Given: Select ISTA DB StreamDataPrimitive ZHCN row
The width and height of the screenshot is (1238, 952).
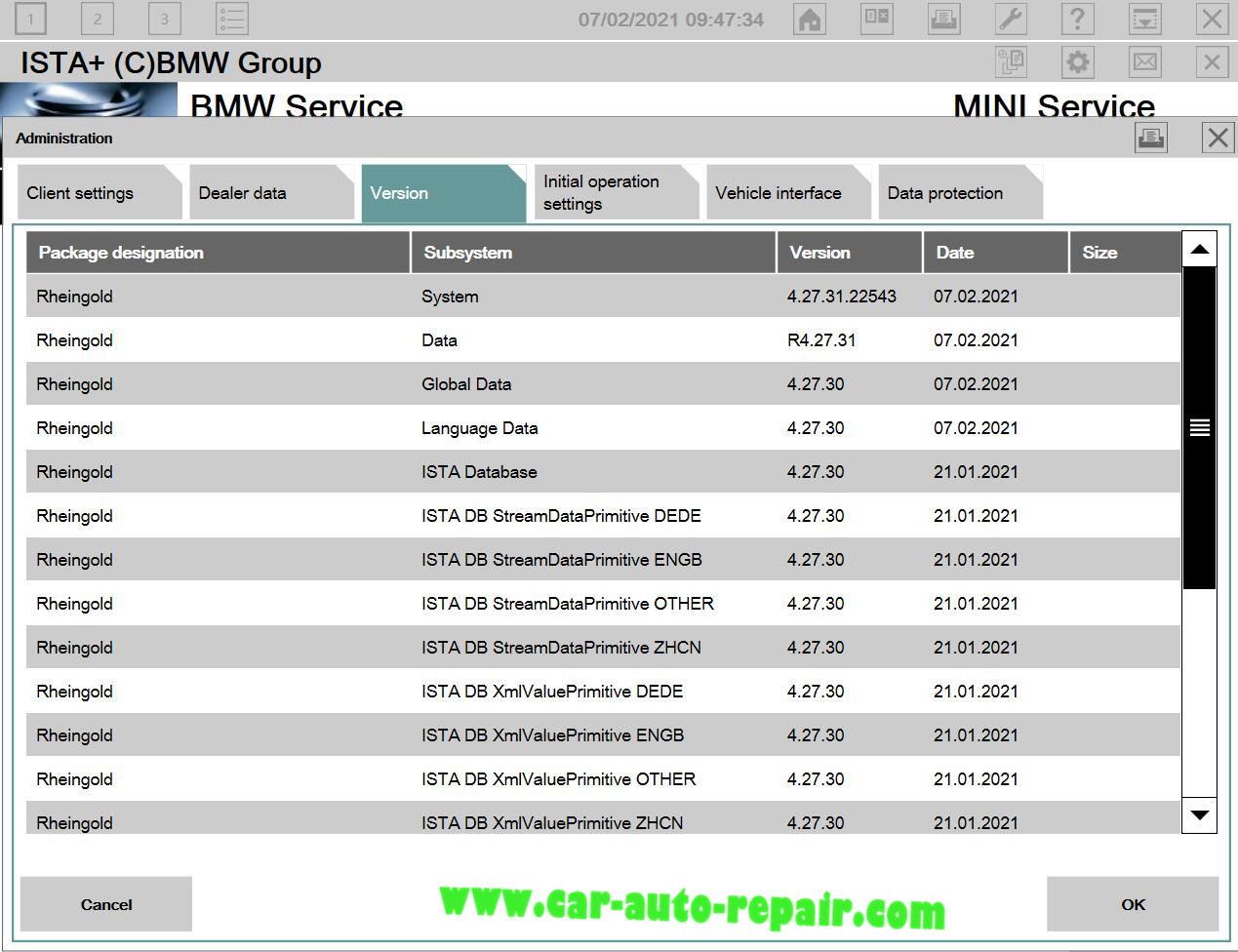Looking at the screenshot, I should click(603, 648).
